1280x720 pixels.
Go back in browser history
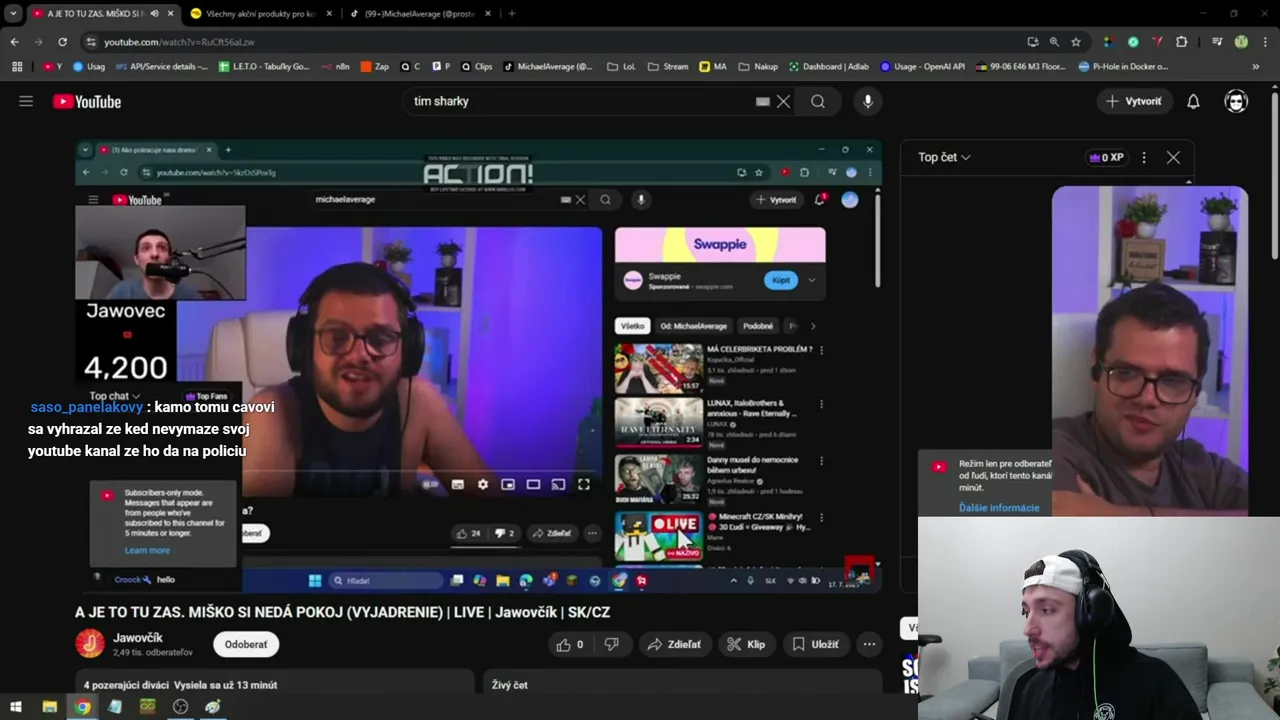coord(14,42)
